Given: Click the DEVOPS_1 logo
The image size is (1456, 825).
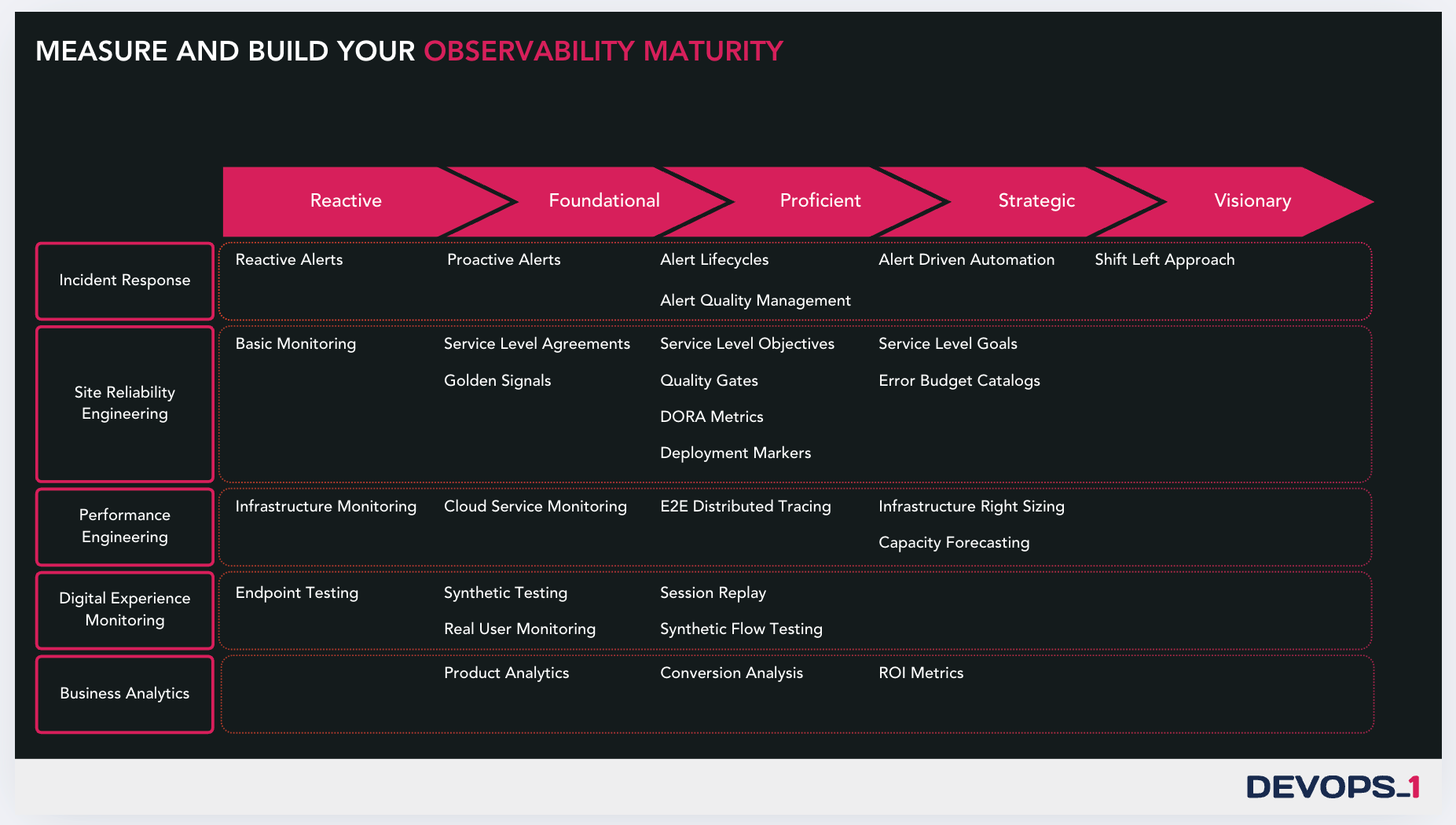Looking at the screenshot, I should coord(1333,786).
